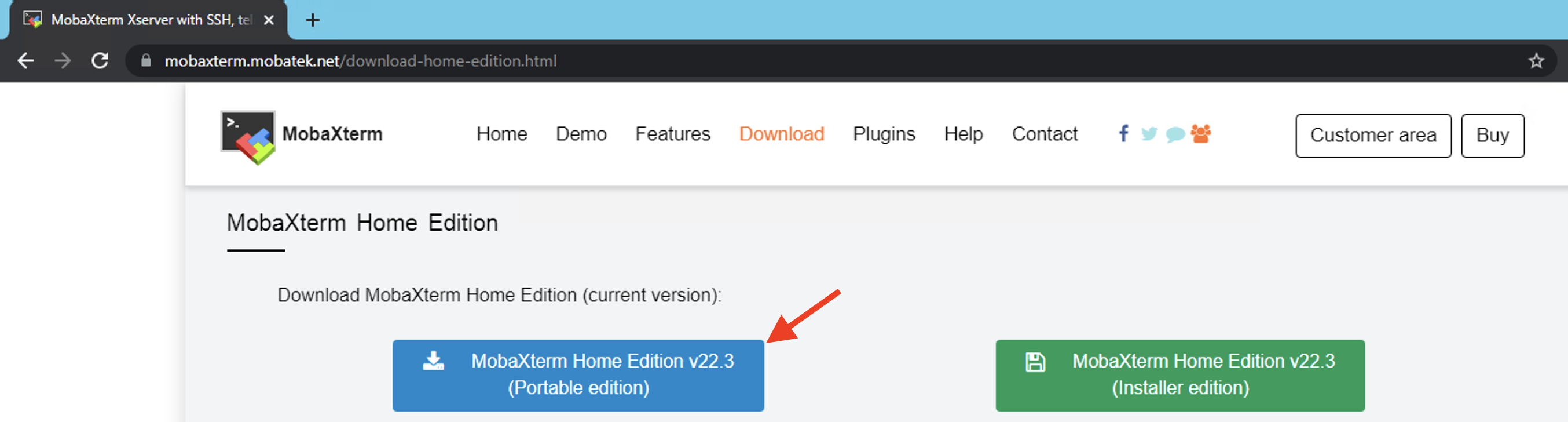View site info via padlock icon
The width and height of the screenshot is (1568, 422).
(145, 61)
